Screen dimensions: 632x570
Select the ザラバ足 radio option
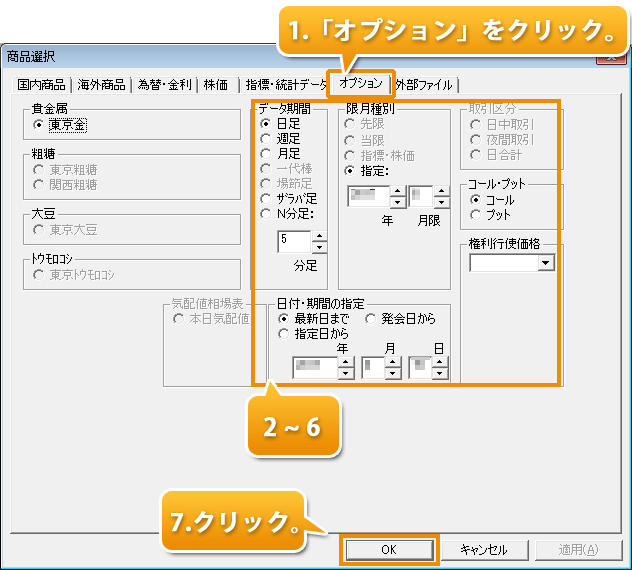(x=266, y=198)
